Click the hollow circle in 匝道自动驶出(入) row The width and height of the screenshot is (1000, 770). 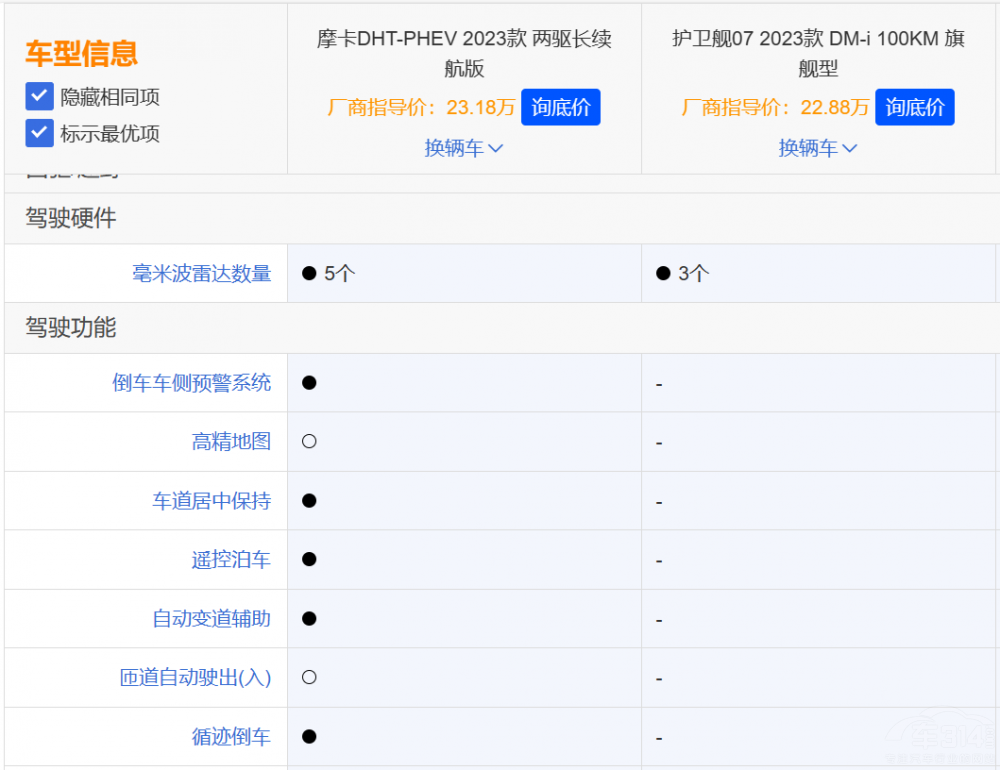(309, 677)
